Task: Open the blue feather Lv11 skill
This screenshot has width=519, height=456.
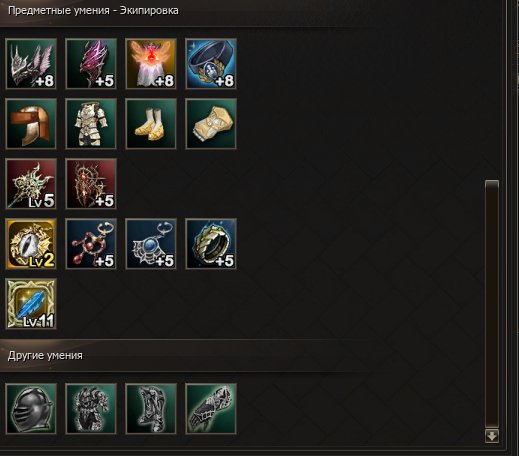Action: pos(31,304)
